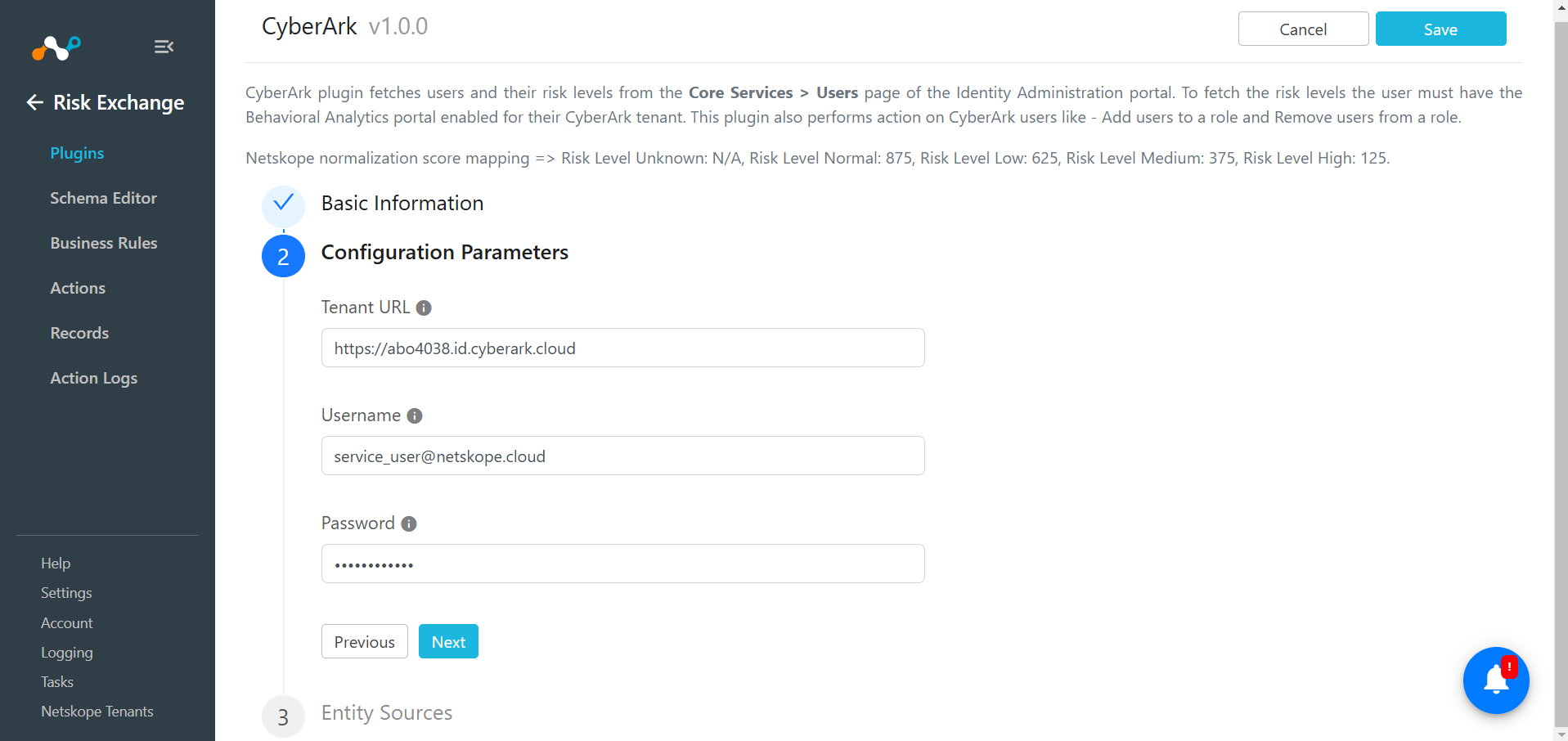The height and width of the screenshot is (741, 1568).
Task: Open the Tenant URL info tooltip icon
Action: point(424,308)
